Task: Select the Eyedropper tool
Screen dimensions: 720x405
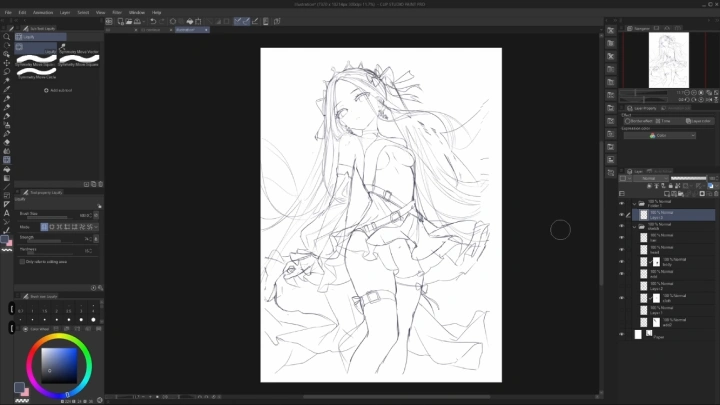Action: [7, 89]
